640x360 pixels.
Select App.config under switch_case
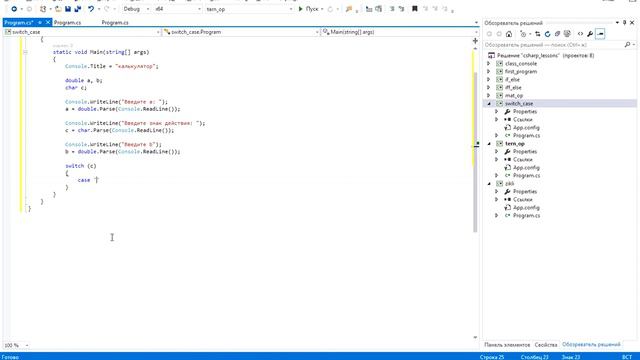pyautogui.click(x=526, y=128)
